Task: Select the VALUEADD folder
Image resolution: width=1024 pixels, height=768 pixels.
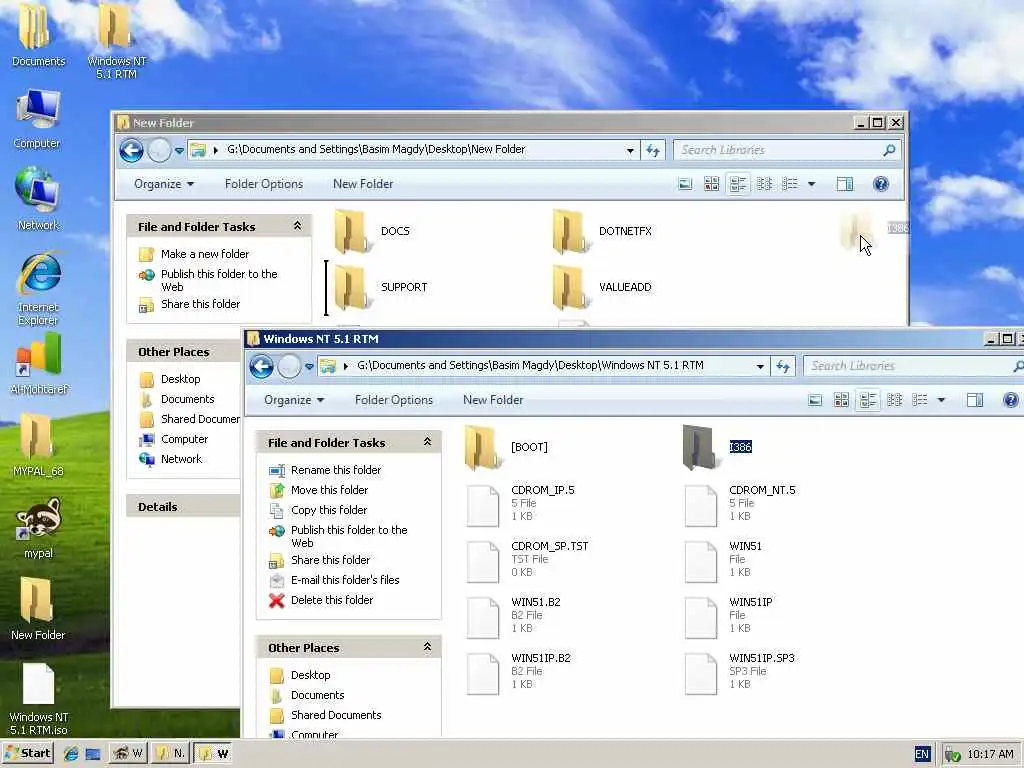Action: [602, 287]
